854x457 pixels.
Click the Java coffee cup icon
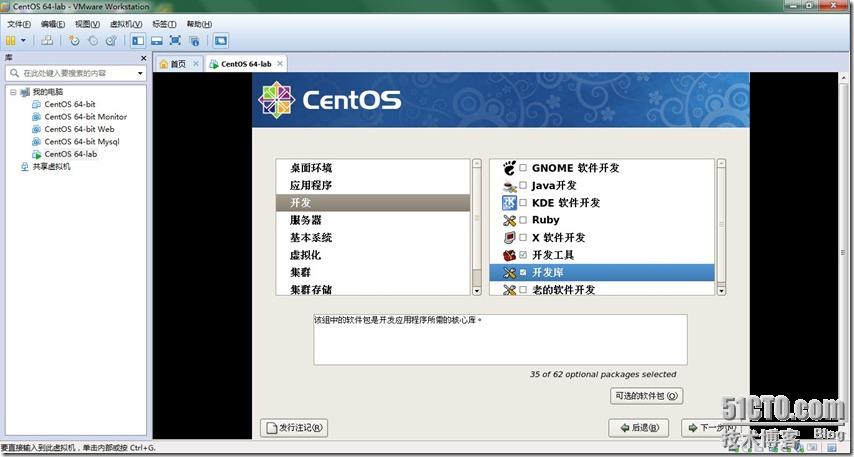click(x=509, y=186)
